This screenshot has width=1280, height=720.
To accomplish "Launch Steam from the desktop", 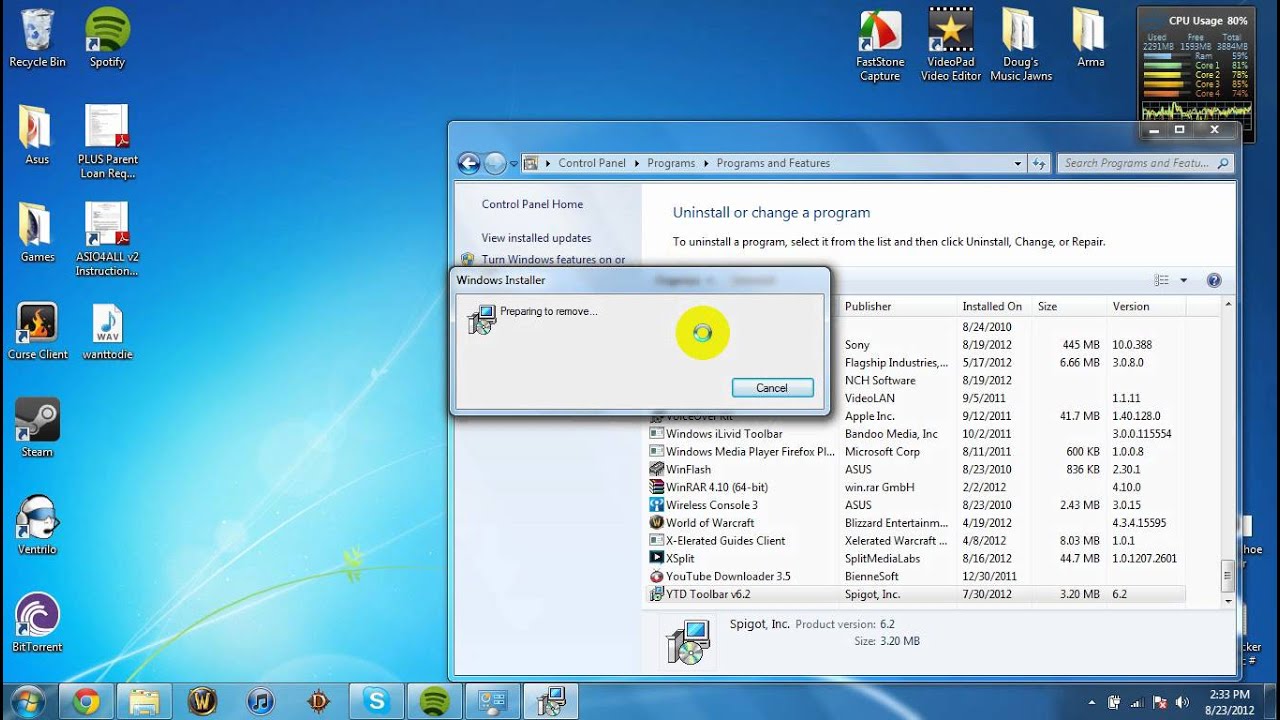I will coord(37,428).
